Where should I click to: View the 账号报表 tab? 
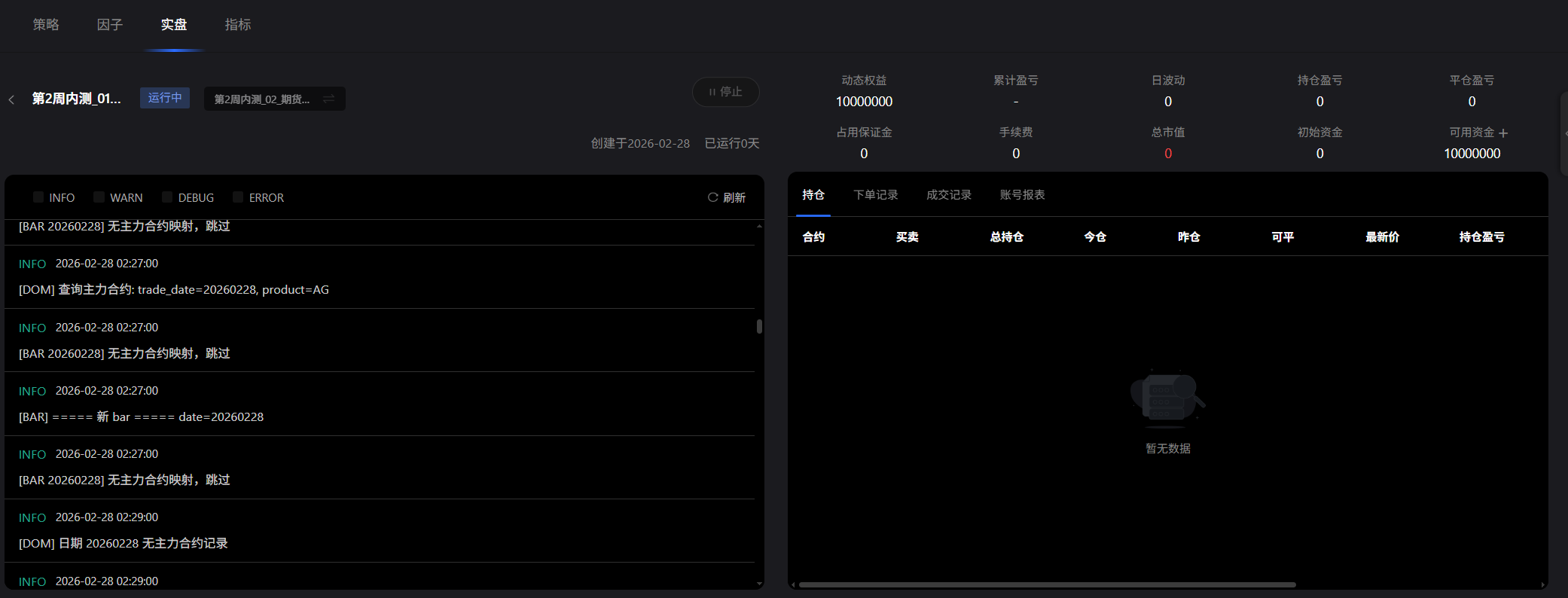tap(1022, 195)
